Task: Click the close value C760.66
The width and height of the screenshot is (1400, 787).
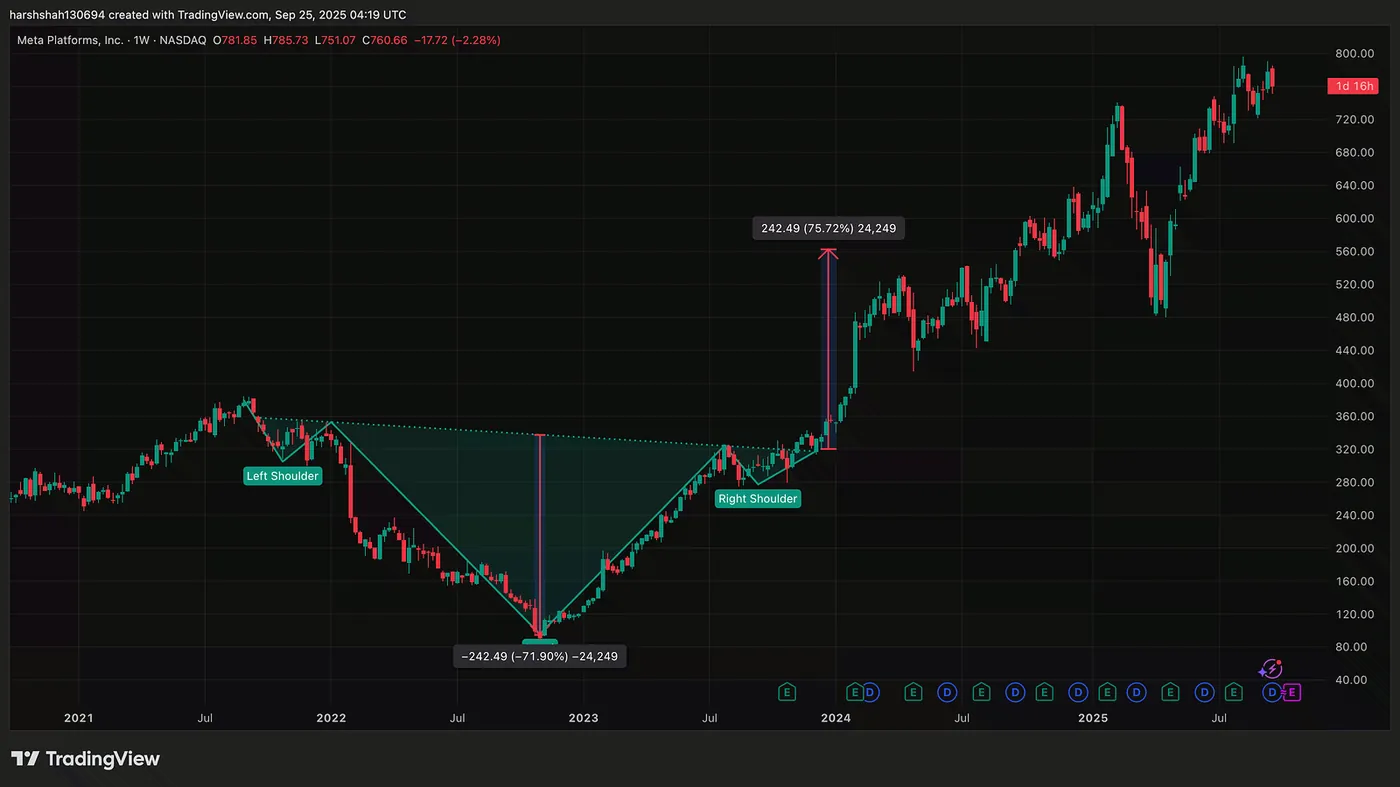Action: point(385,40)
